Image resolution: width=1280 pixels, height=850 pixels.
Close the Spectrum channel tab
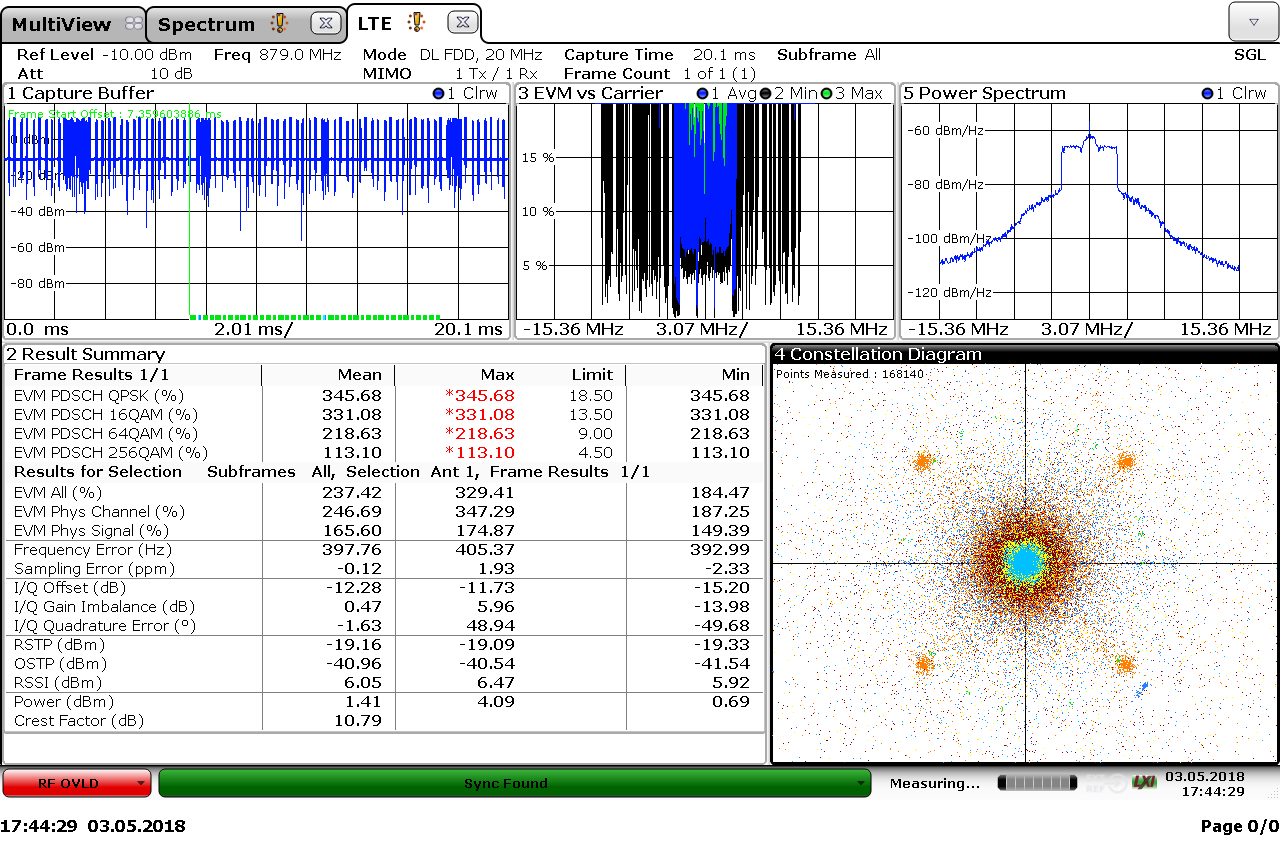coord(324,23)
